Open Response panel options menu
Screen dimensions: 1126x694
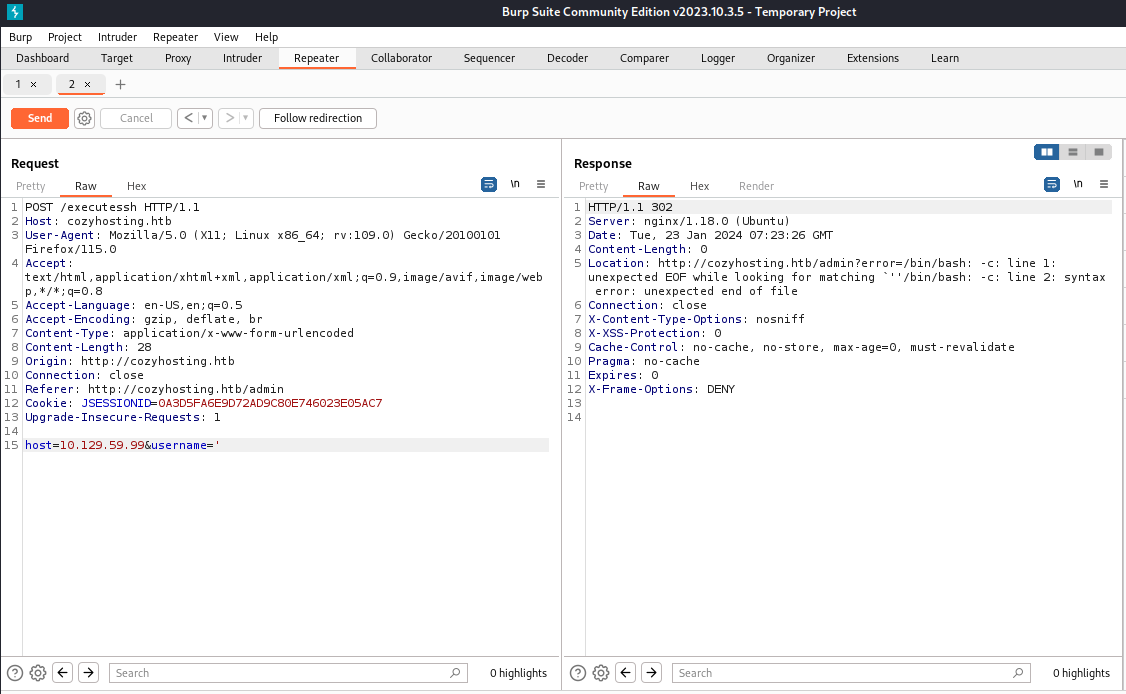[1104, 185]
